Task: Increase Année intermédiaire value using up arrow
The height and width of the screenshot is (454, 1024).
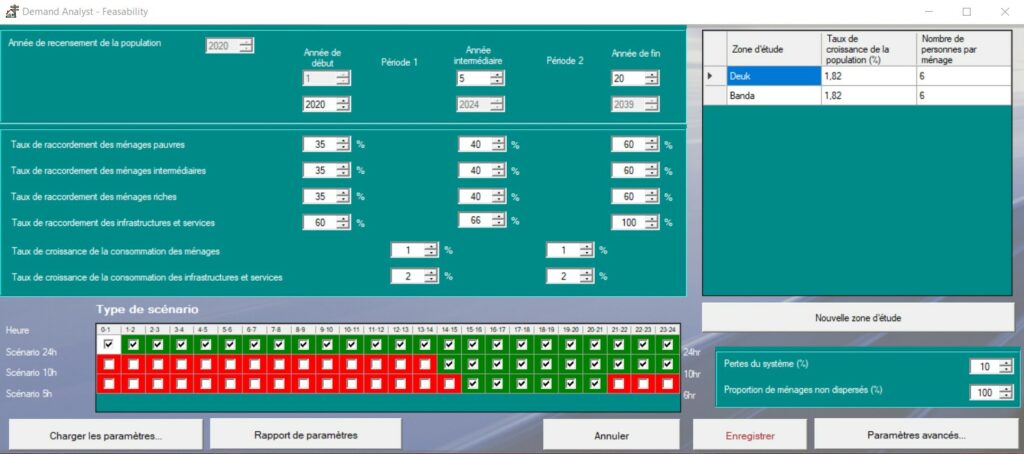Action: point(496,74)
